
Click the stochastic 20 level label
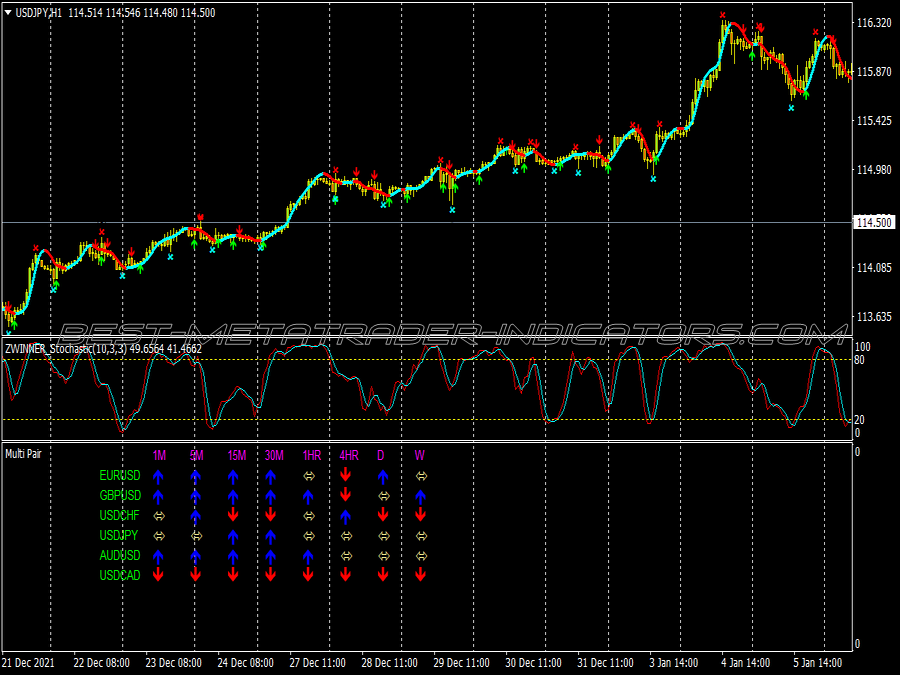tap(859, 420)
